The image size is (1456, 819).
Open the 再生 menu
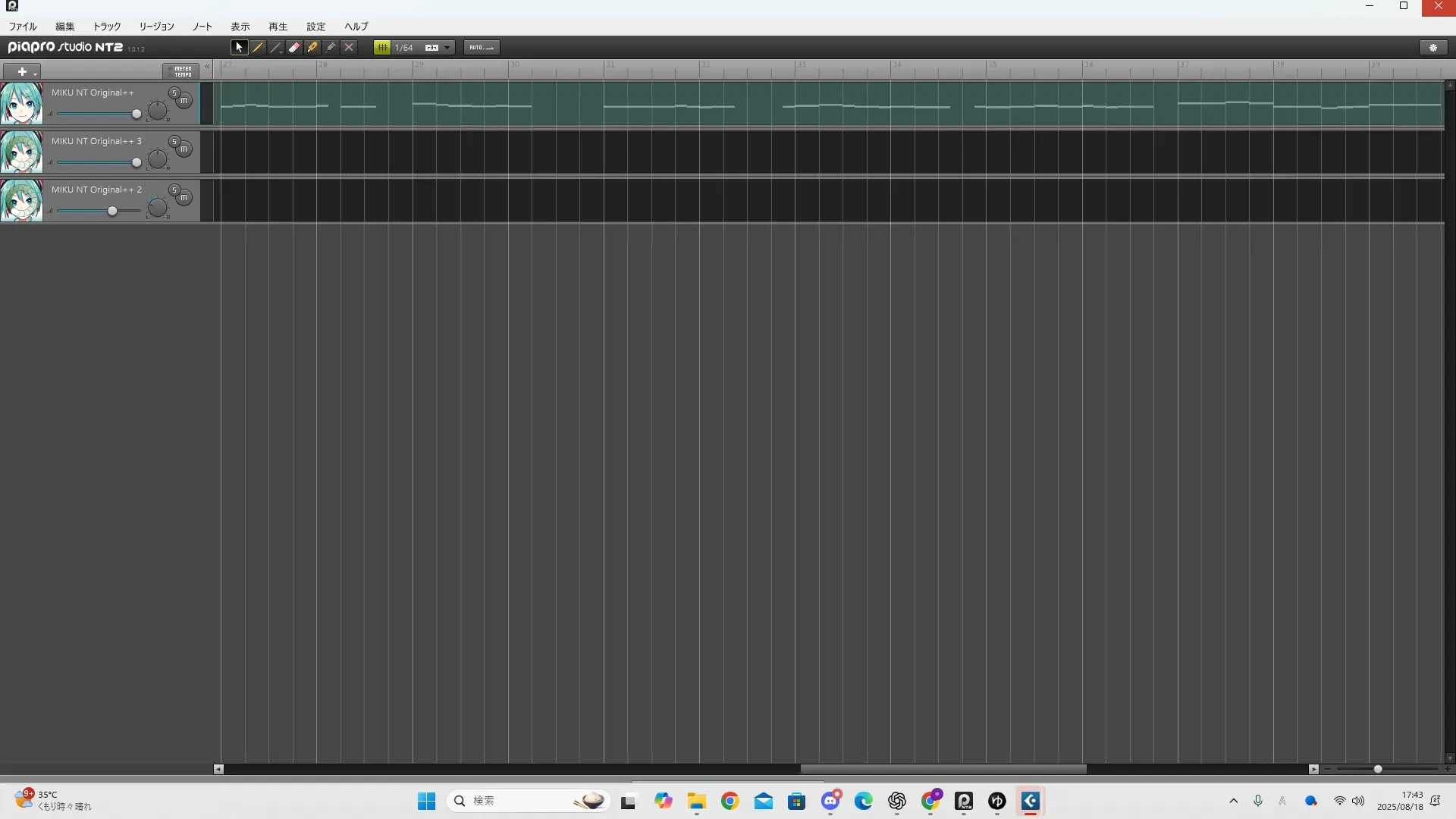(x=278, y=27)
